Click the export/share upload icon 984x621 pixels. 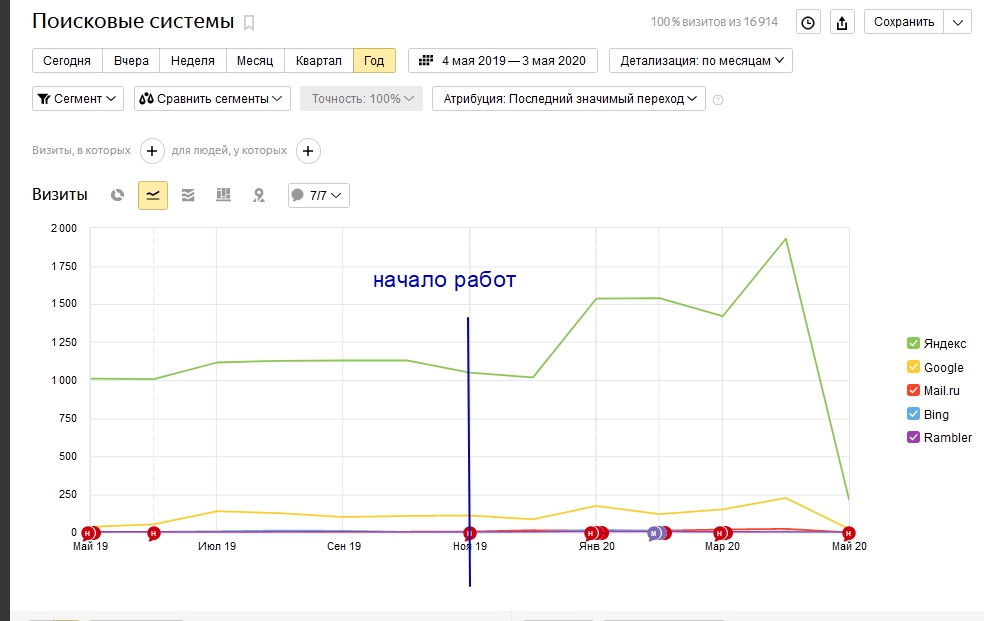[842, 23]
